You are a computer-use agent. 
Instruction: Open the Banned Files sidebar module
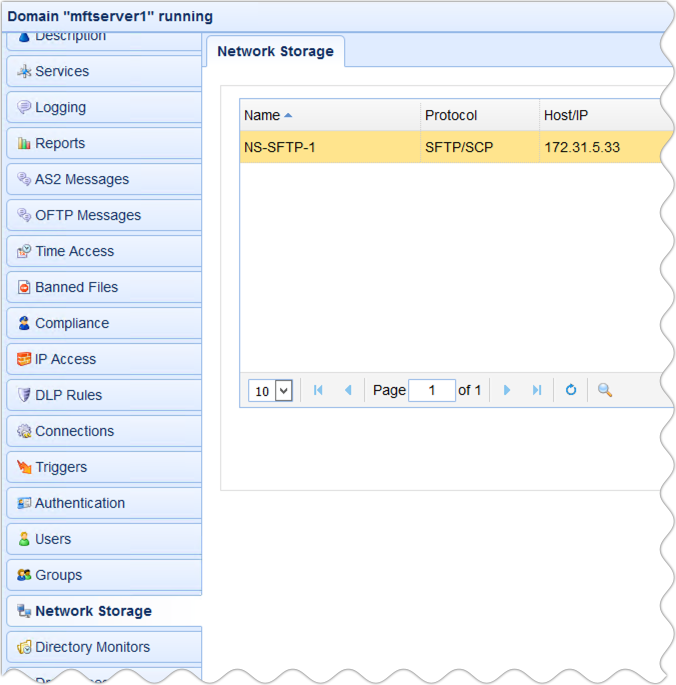point(76,287)
